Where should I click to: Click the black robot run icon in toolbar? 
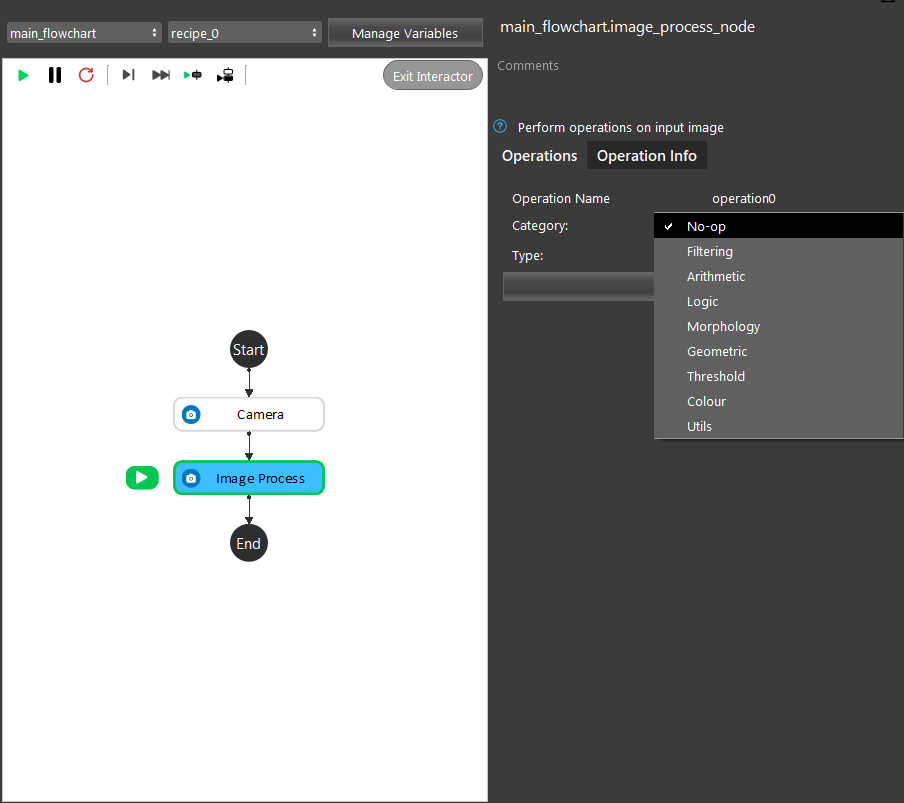[225, 75]
